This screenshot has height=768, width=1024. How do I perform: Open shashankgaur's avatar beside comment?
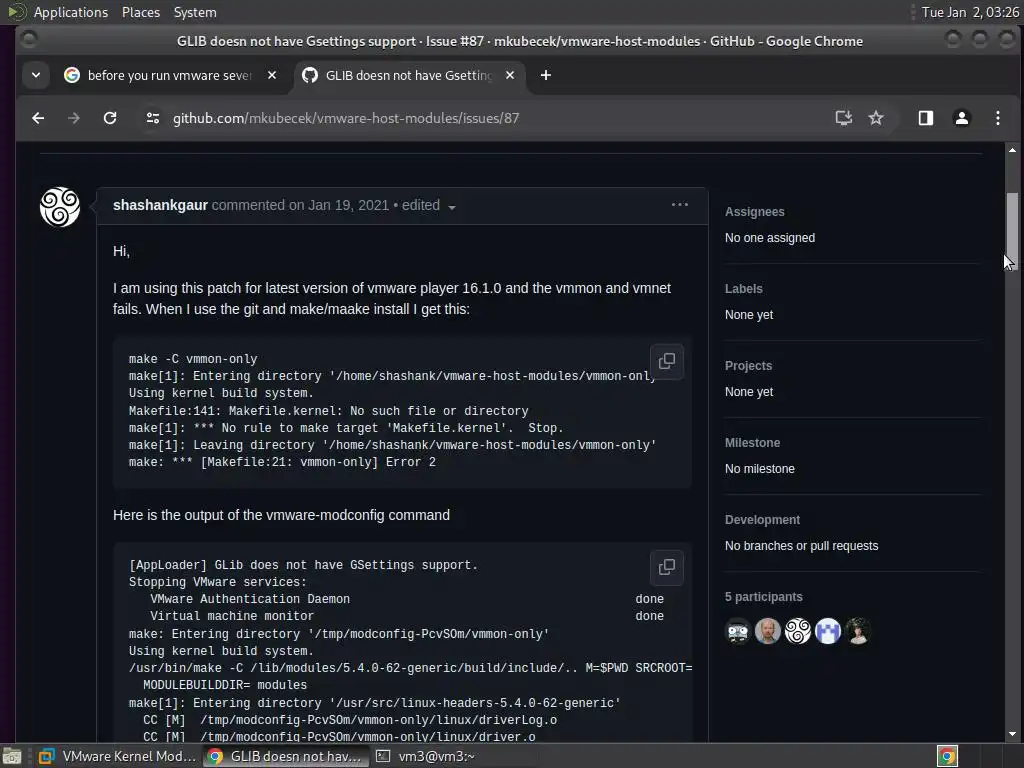click(60, 207)
